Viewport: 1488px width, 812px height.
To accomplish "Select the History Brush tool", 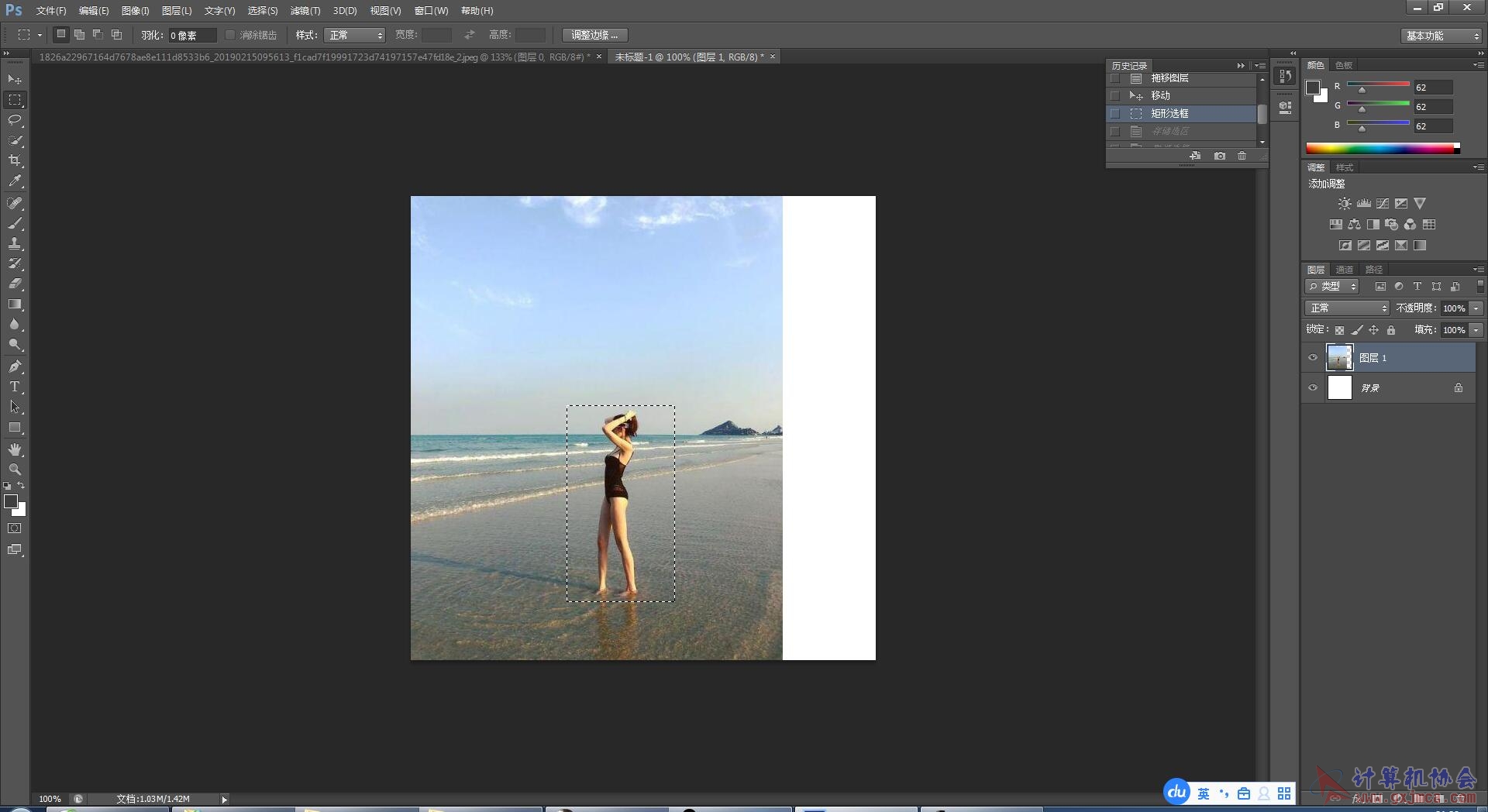I will 15,263.
